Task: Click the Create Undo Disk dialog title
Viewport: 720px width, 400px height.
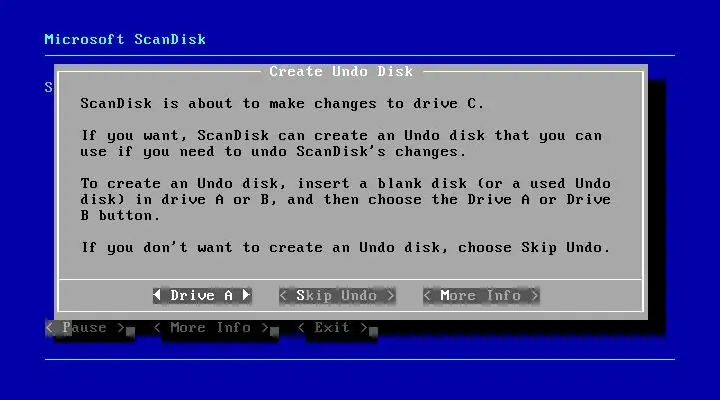Action: [341, 71]
